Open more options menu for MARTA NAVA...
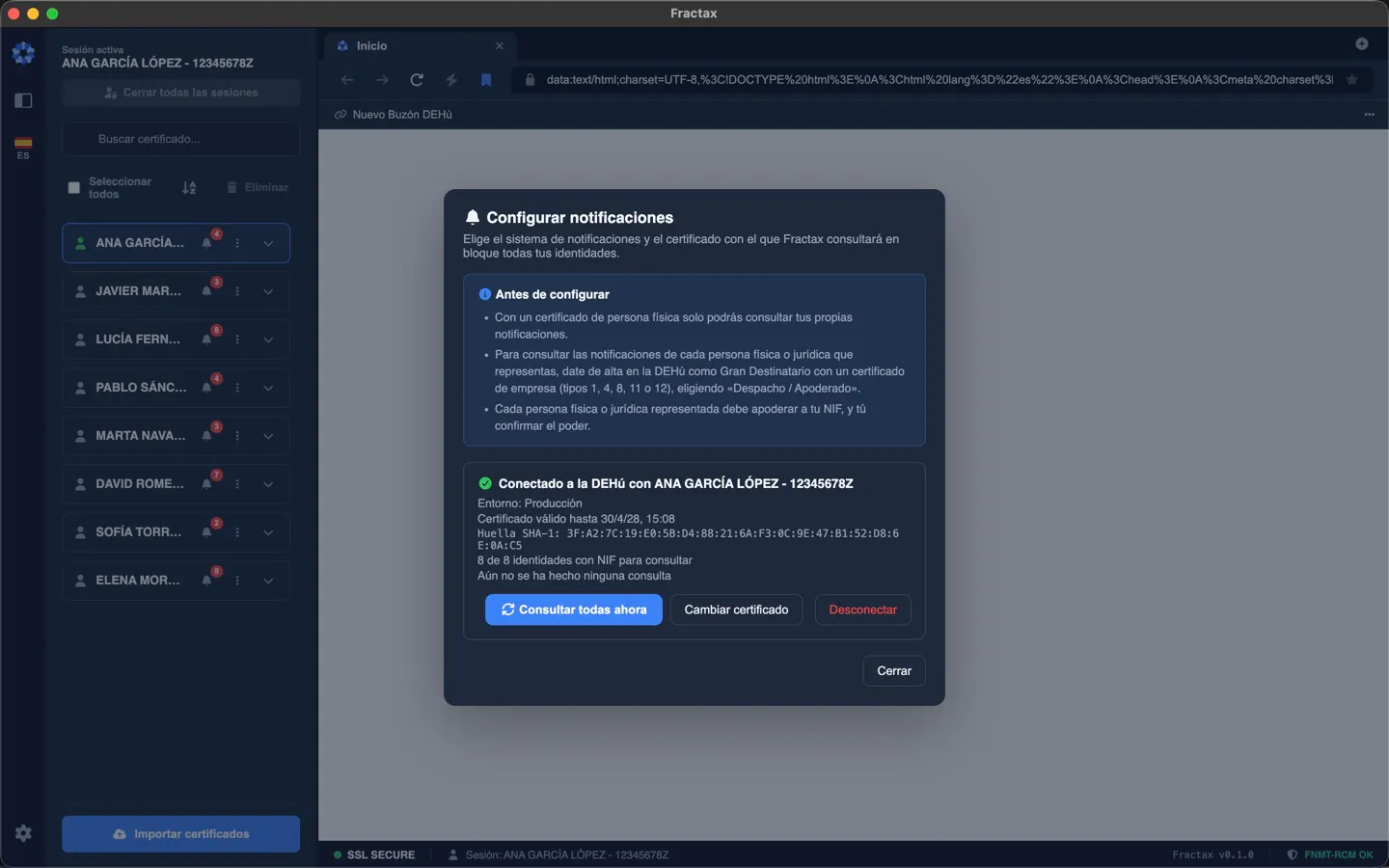1389x868 pixels. [237, 436]
